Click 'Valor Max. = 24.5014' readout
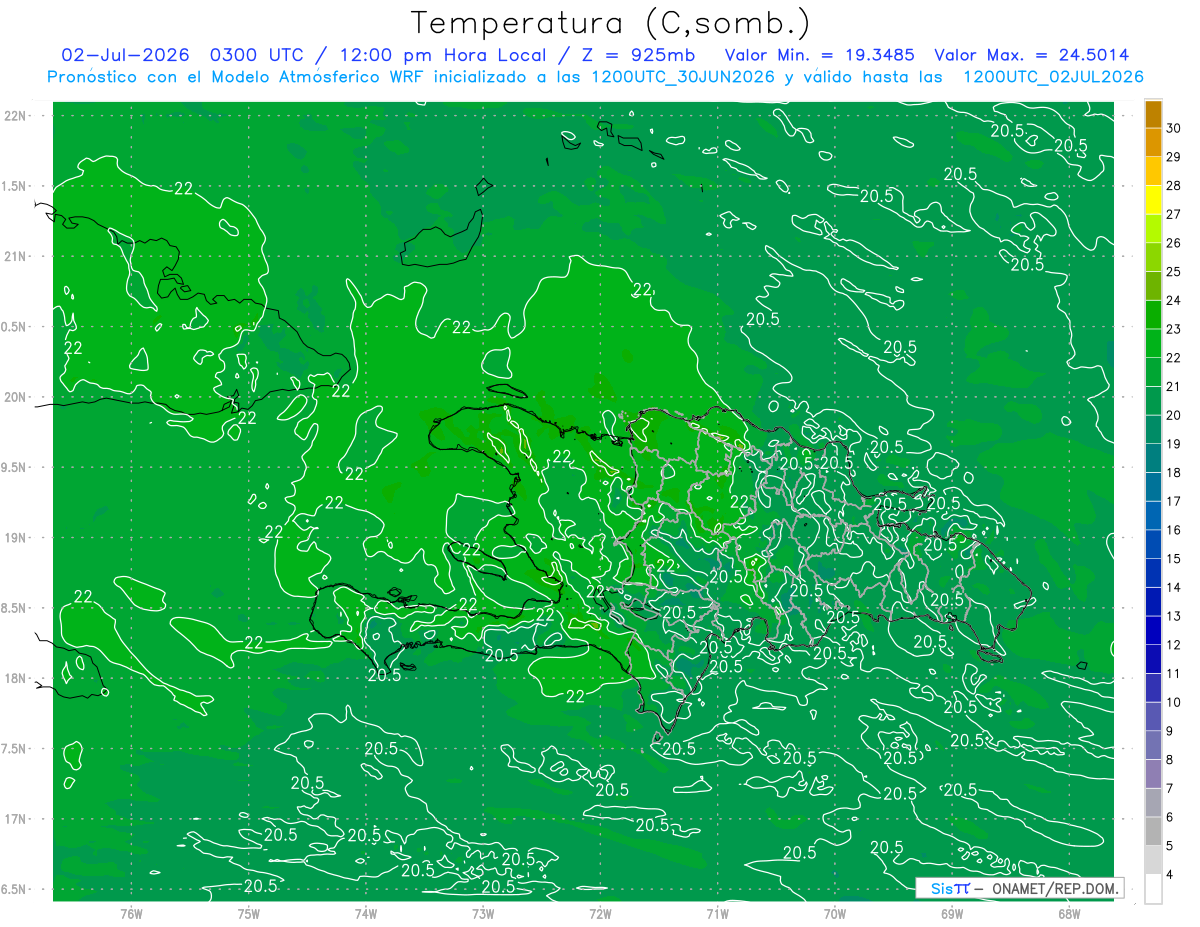The image size is (1200, 927). 1032,55
